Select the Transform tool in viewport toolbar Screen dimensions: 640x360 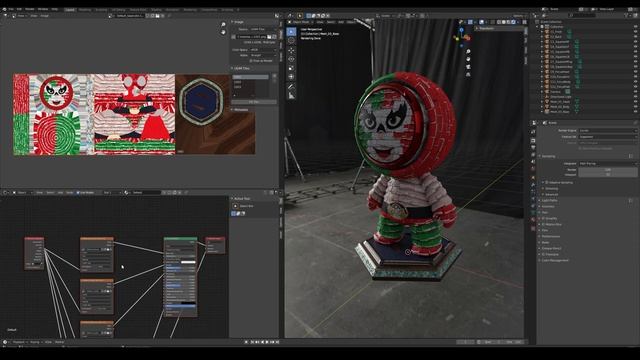click(291, 77)
